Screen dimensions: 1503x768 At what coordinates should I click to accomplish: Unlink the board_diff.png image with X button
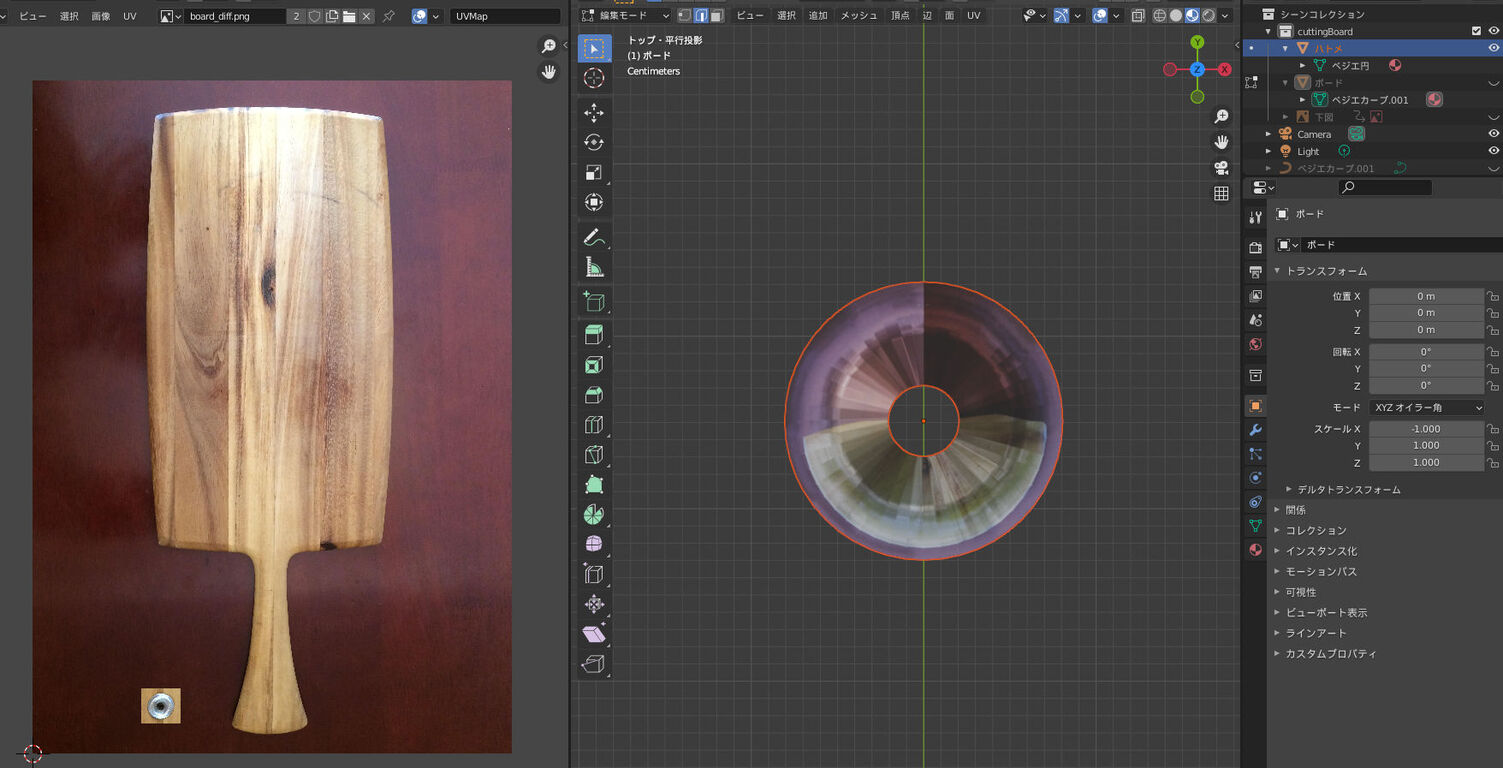click(x=367, y=16)
